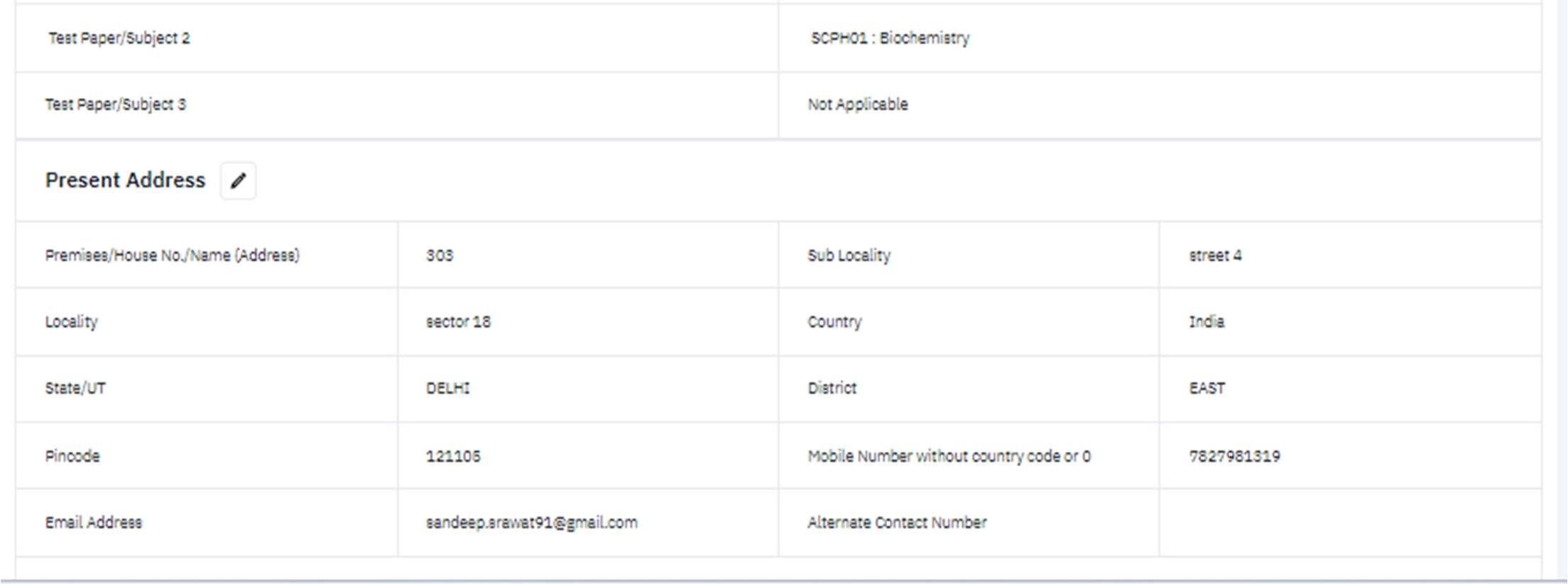Click the Test Paper/Subject 2 label
Image resolution: width=1568 pixels, height=584 pixels.
tap(119, 38)
